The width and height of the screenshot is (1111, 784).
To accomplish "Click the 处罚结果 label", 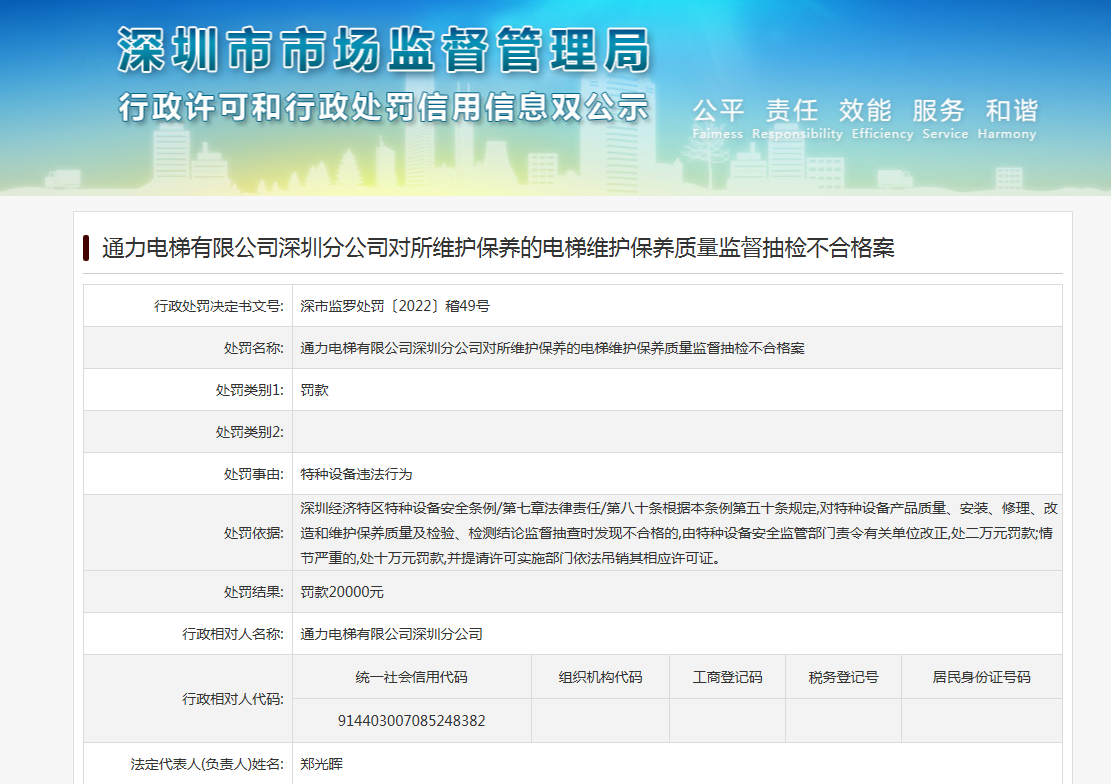I will tap(254, 592).
